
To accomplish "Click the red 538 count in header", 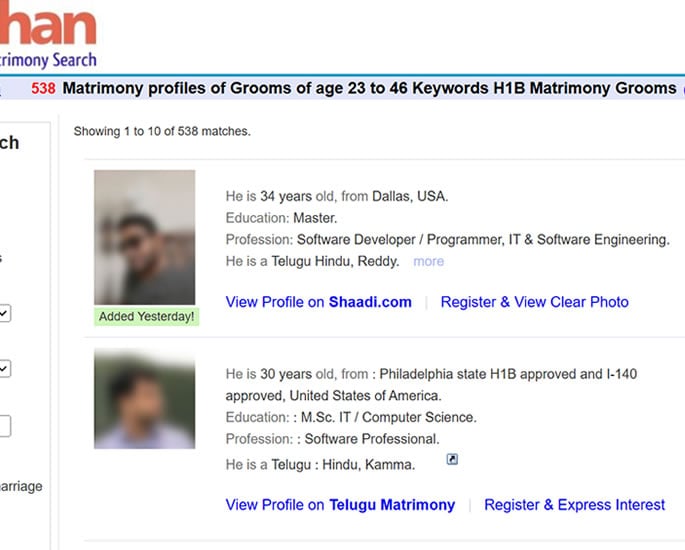I will (x=43, y=88).
